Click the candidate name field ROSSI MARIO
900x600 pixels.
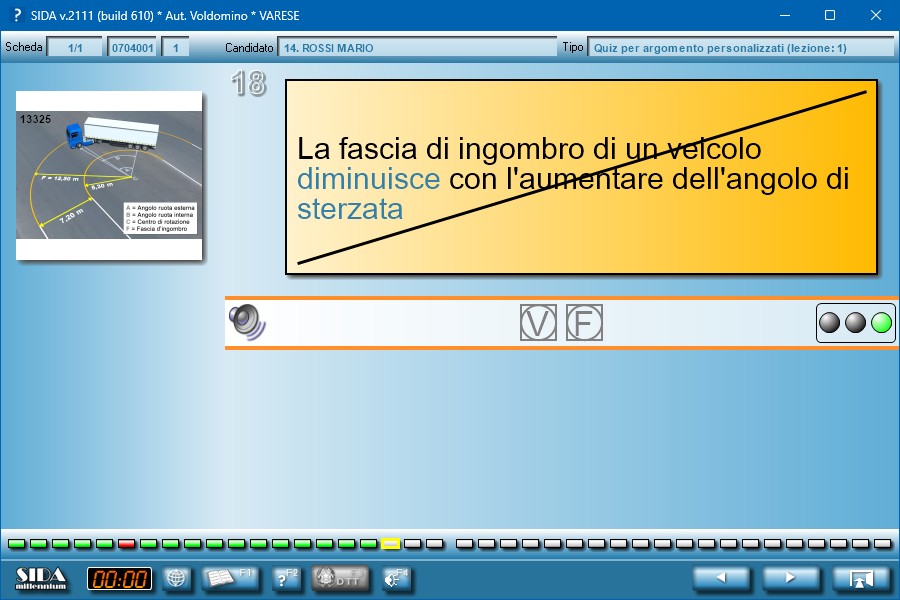pos(418,47)
